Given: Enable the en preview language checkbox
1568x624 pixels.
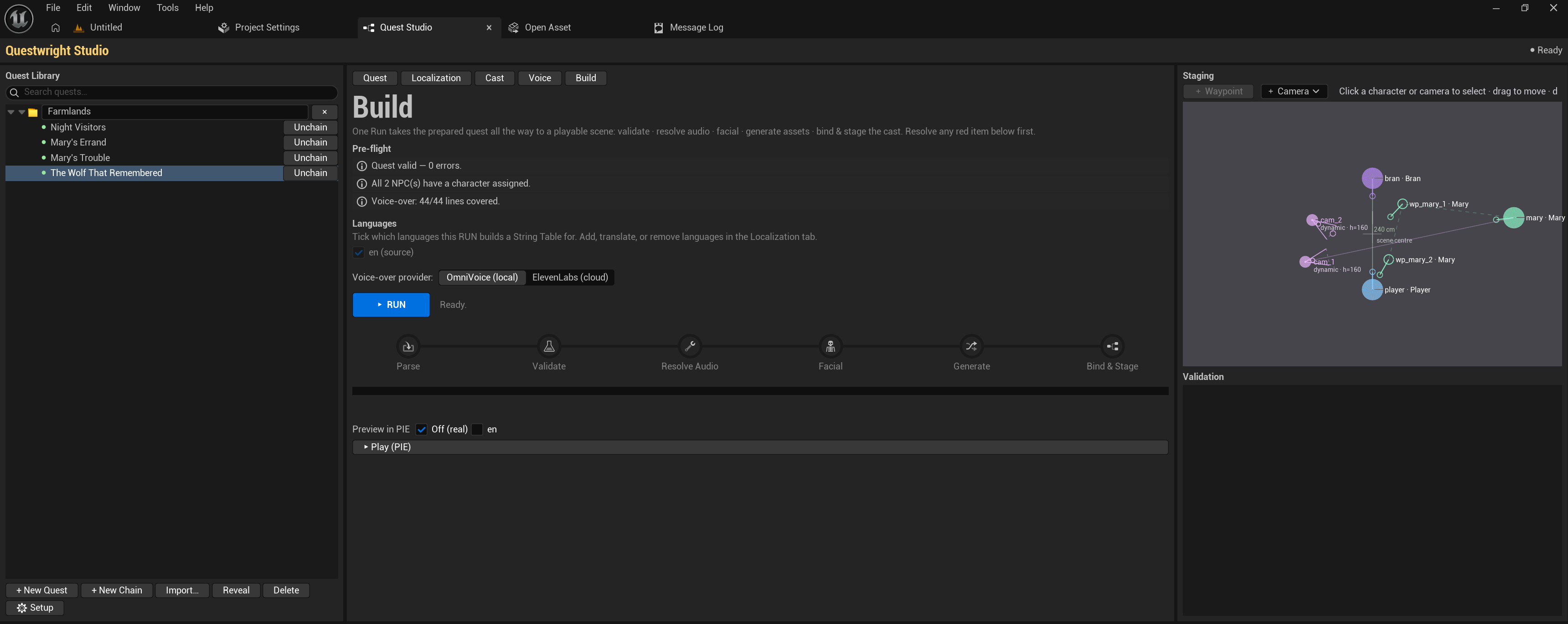Looking at the screenshot, I should pyautogui.click(x=477, y=429).
